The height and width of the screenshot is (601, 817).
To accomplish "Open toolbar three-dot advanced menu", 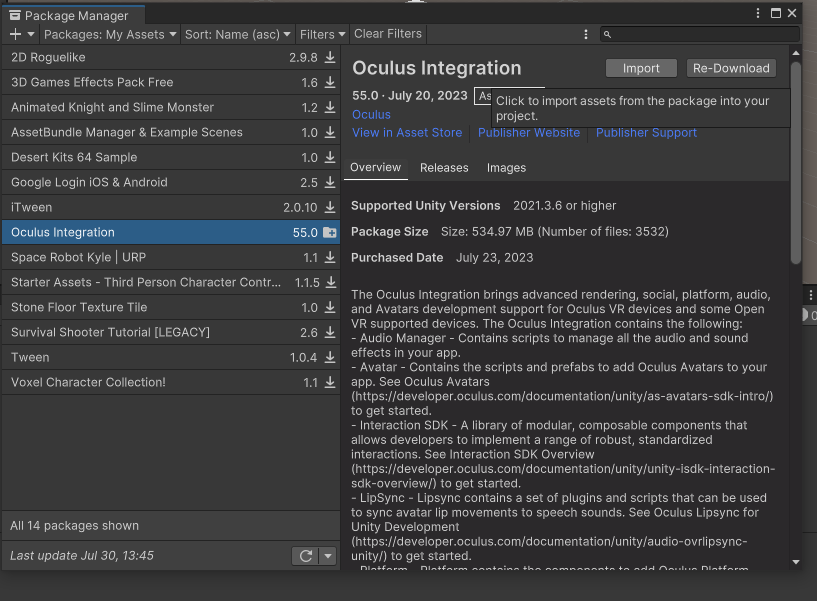I will (x=586, y=34).
